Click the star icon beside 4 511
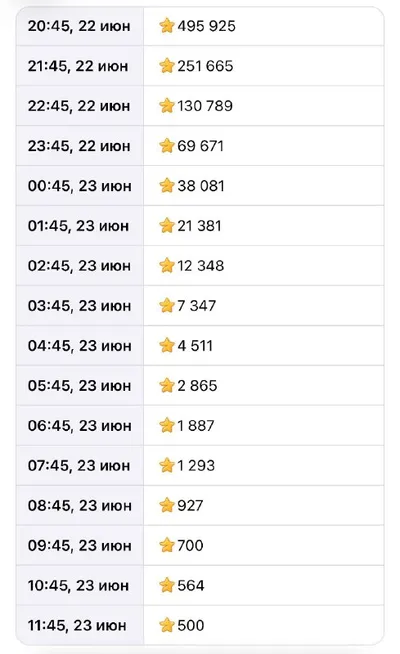Image resolution: width=400 pixels, height=654 pixels. click(x=166, y=345)
